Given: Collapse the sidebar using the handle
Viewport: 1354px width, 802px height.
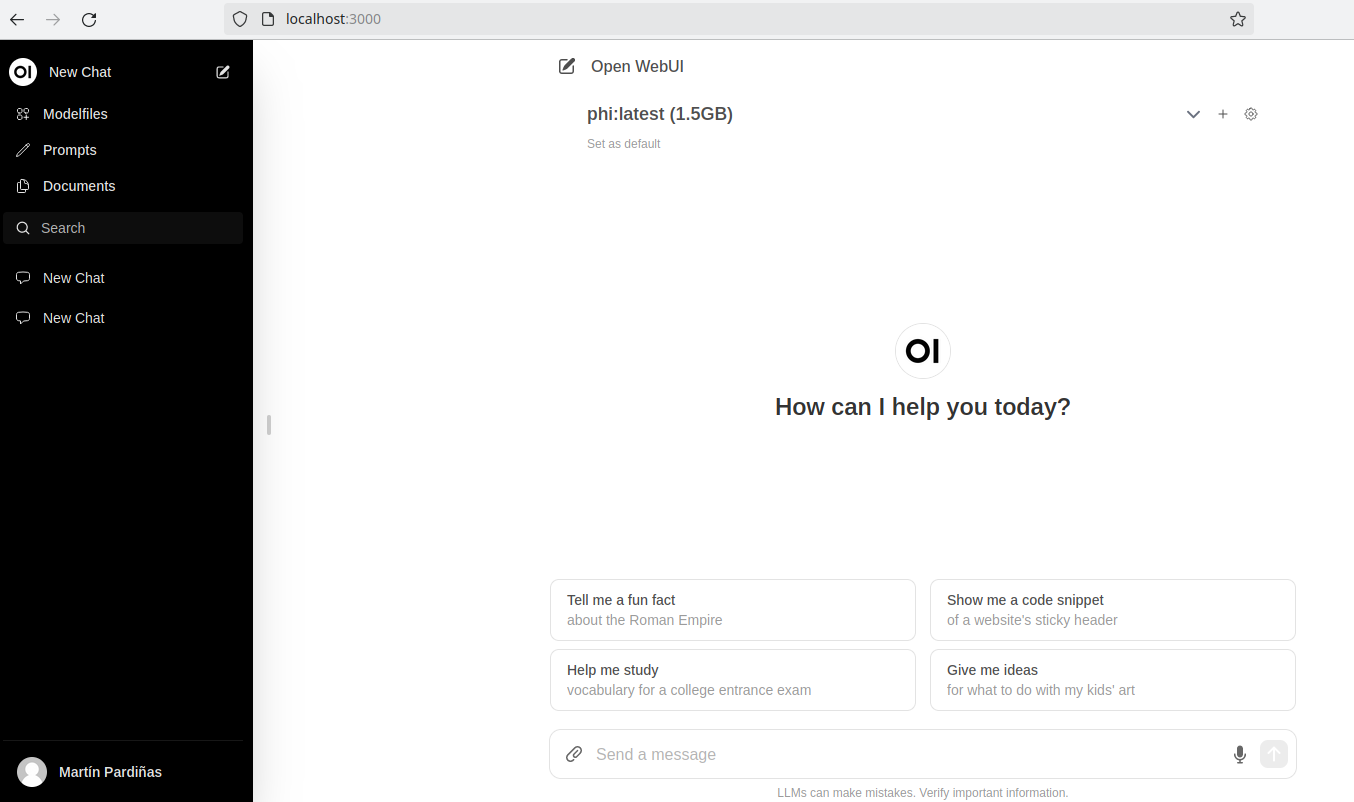Looking at the screenshot, I should (269, 425).
